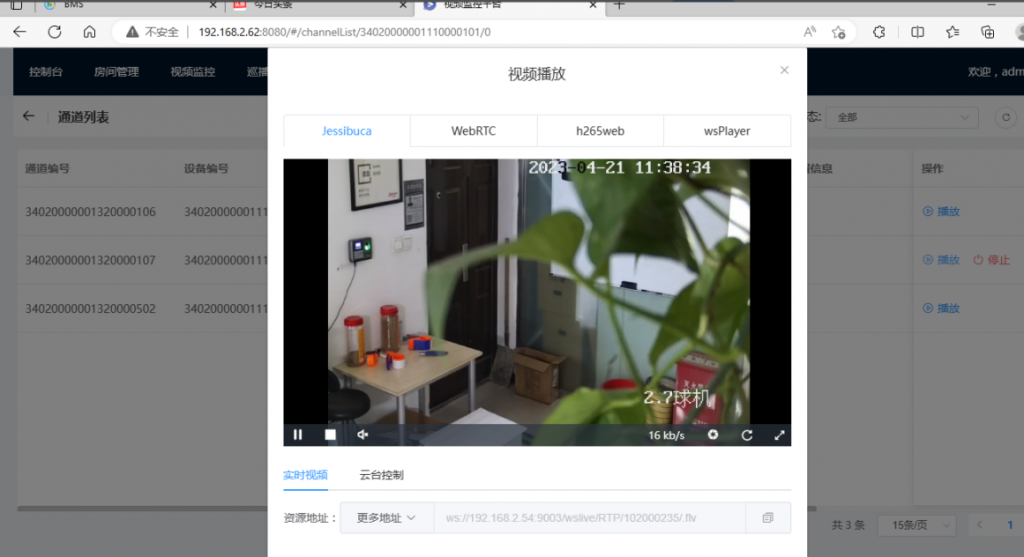Close the 视频播放 dialog

(784, 70)
